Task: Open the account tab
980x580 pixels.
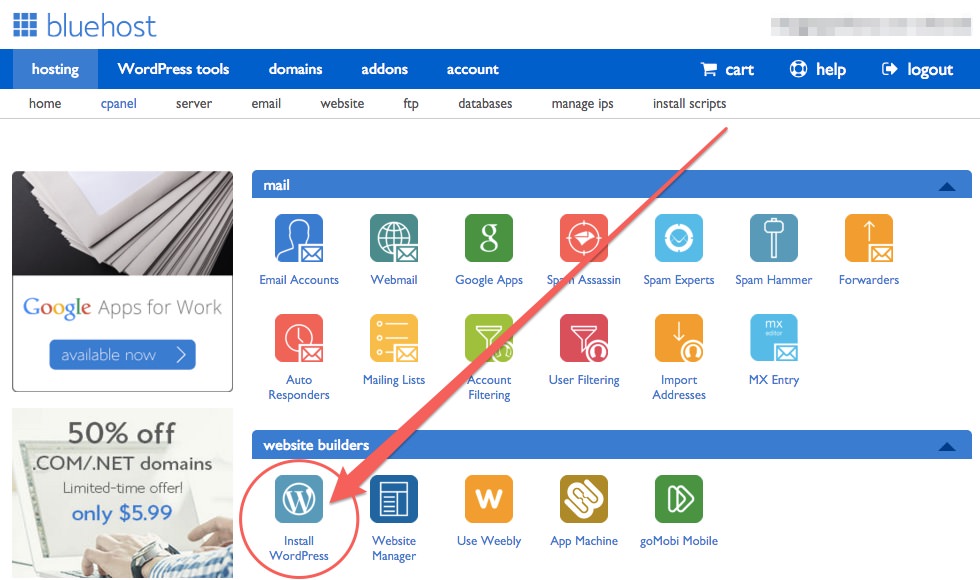Action: click(x=472, y=69)
